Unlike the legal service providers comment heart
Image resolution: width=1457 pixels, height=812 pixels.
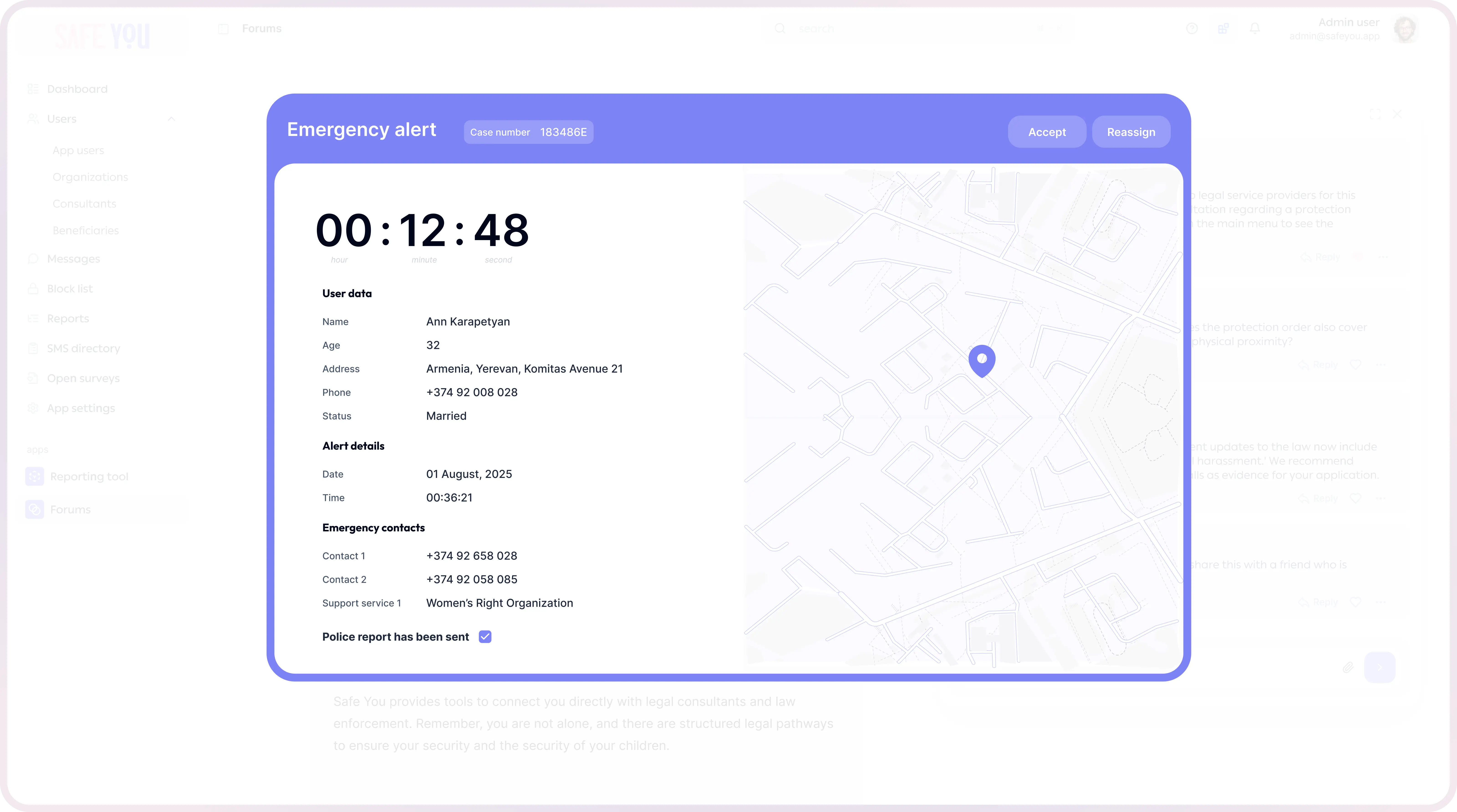[x=1358, y=257]
